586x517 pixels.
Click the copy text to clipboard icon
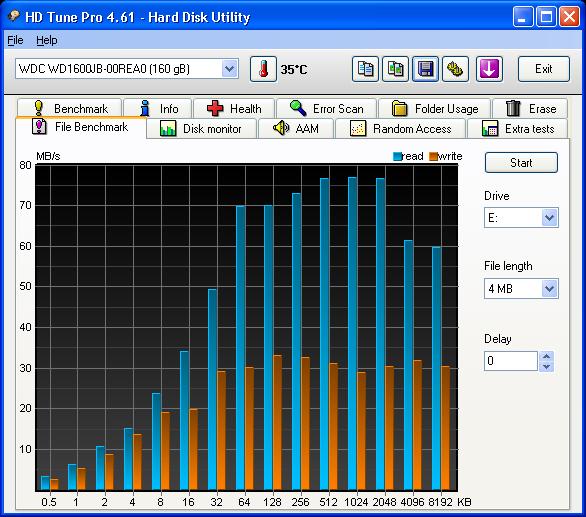365,69
